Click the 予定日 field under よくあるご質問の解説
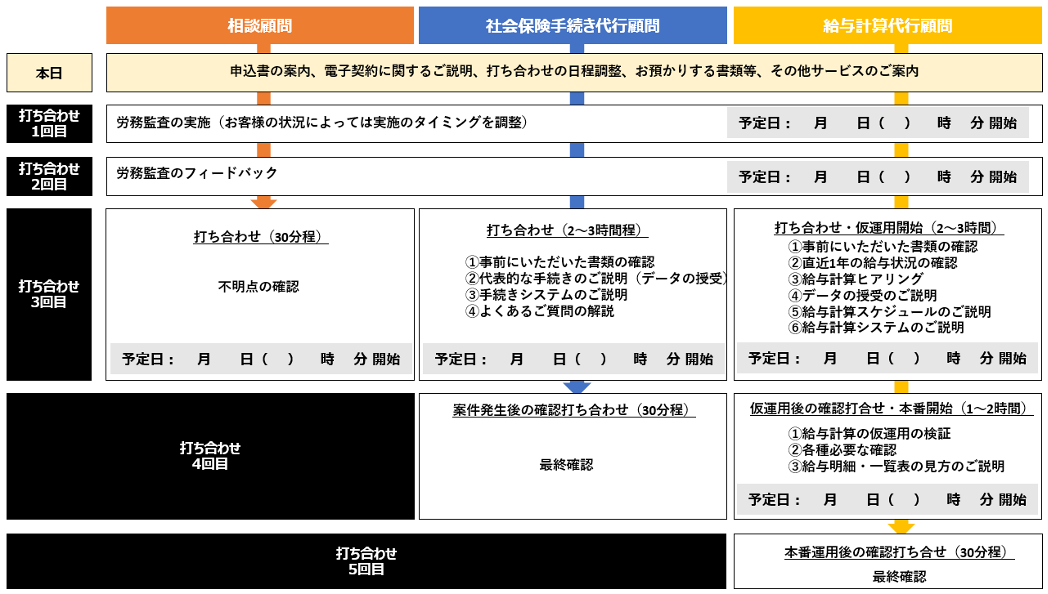The width and height of the screenshot is (1048, 594). coord(573,359)
